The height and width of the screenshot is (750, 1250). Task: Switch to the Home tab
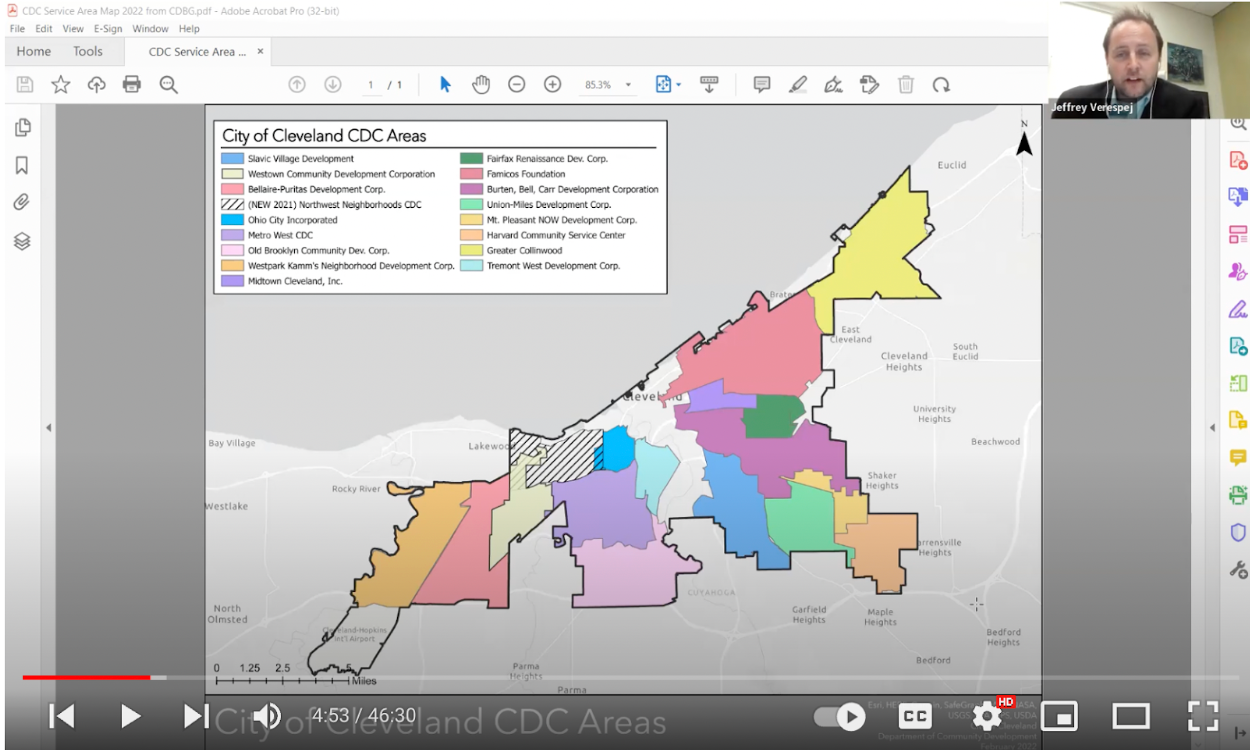click(34, 52)
